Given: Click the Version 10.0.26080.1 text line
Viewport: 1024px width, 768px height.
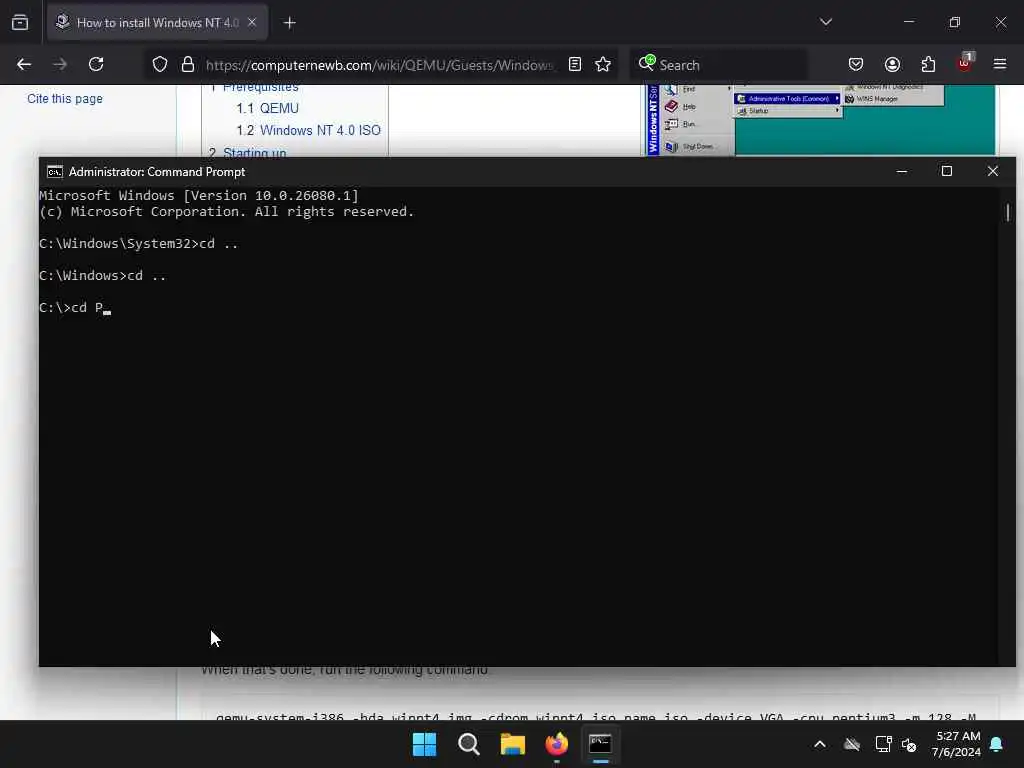Looking at the screenshot, I should click(x=199, y=195).
